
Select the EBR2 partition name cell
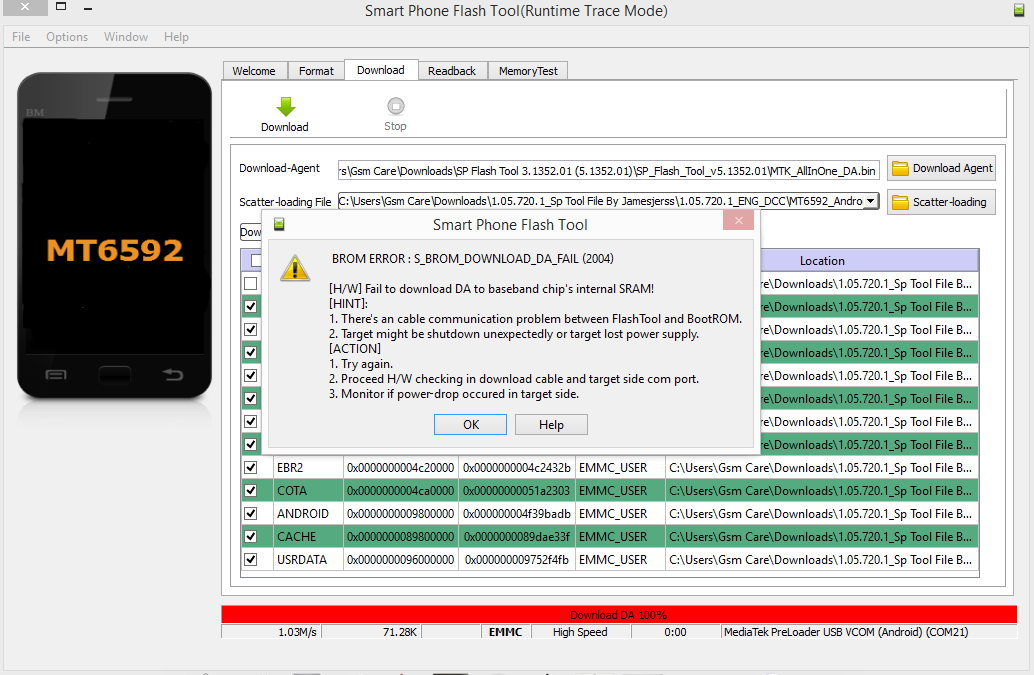pos(307,467)
